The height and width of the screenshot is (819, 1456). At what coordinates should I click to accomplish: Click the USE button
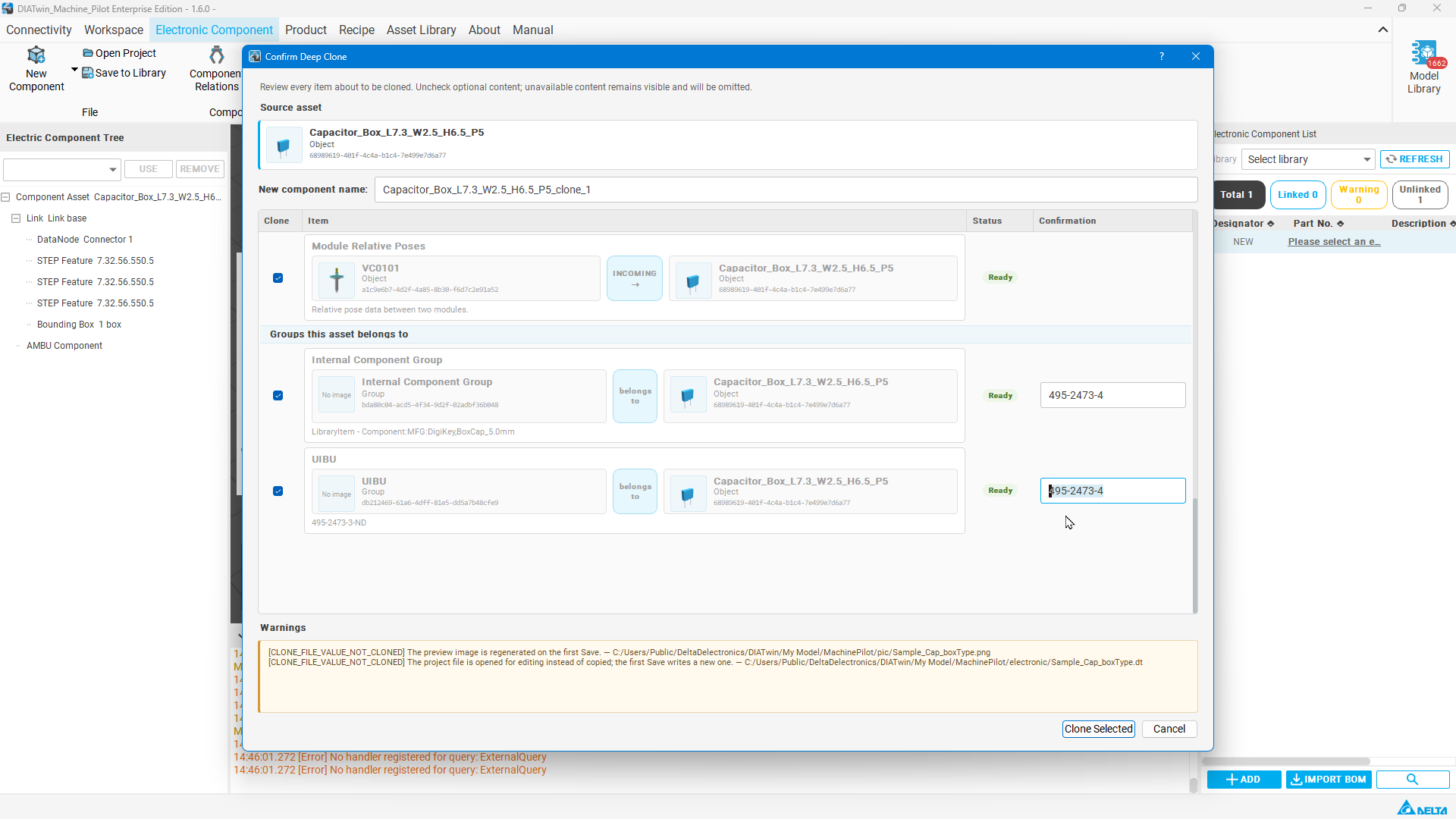click(x=149, y=169)
